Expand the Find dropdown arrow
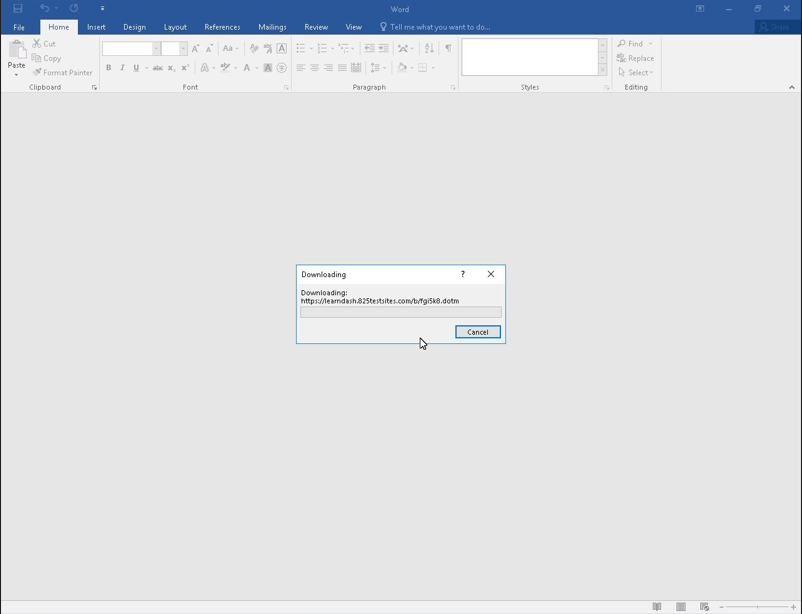The width and height of the screenshot is (802, 614). (x=650, y=44)
